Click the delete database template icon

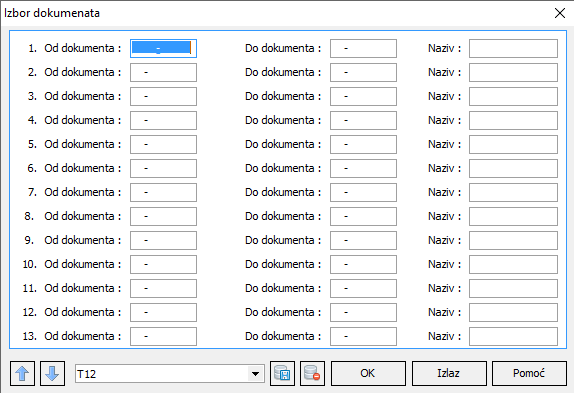click(x=312, y=373)
